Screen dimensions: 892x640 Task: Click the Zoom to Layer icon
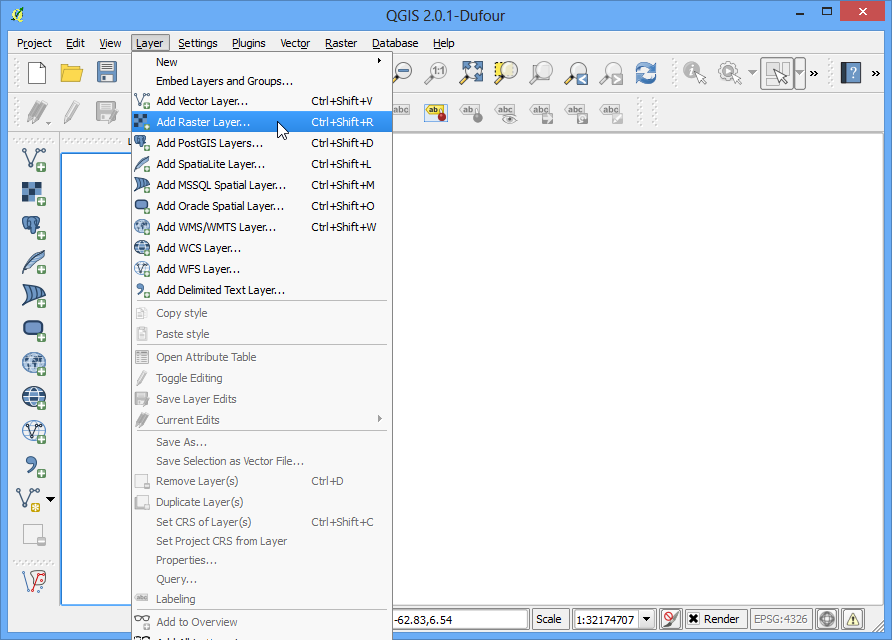coord(540,73)
